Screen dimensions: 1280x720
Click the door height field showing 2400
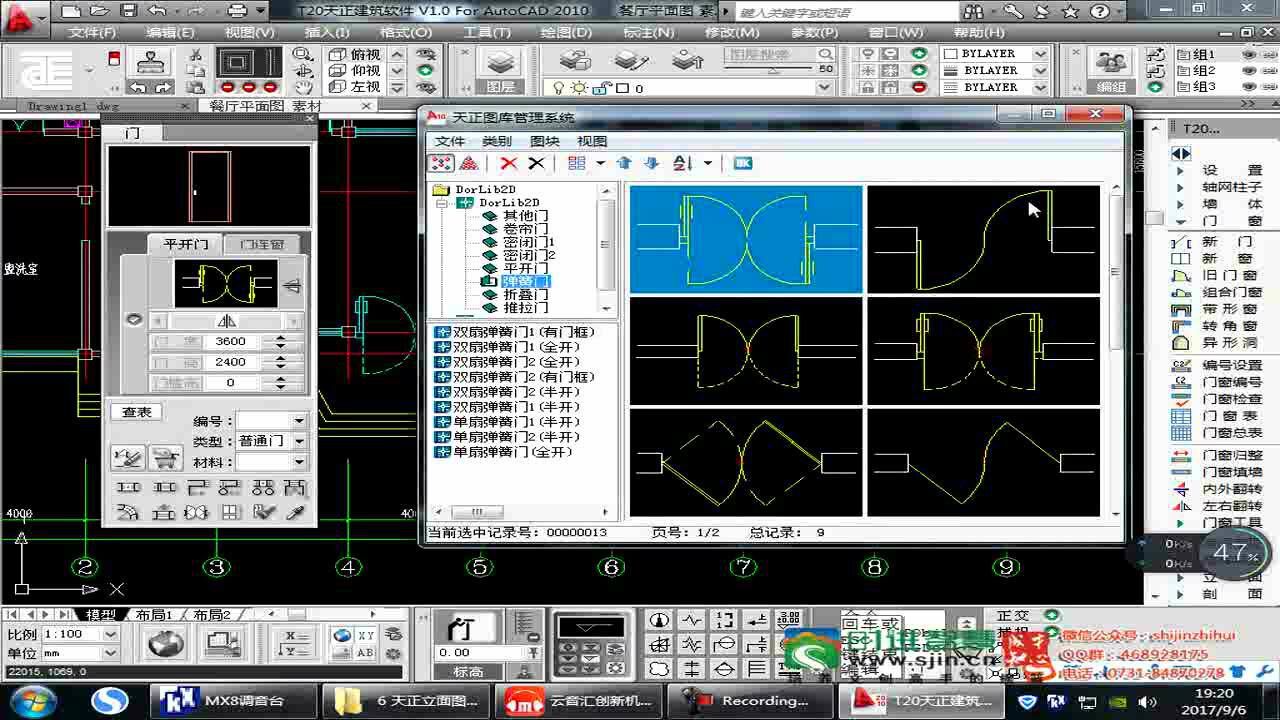pos(231,362)
